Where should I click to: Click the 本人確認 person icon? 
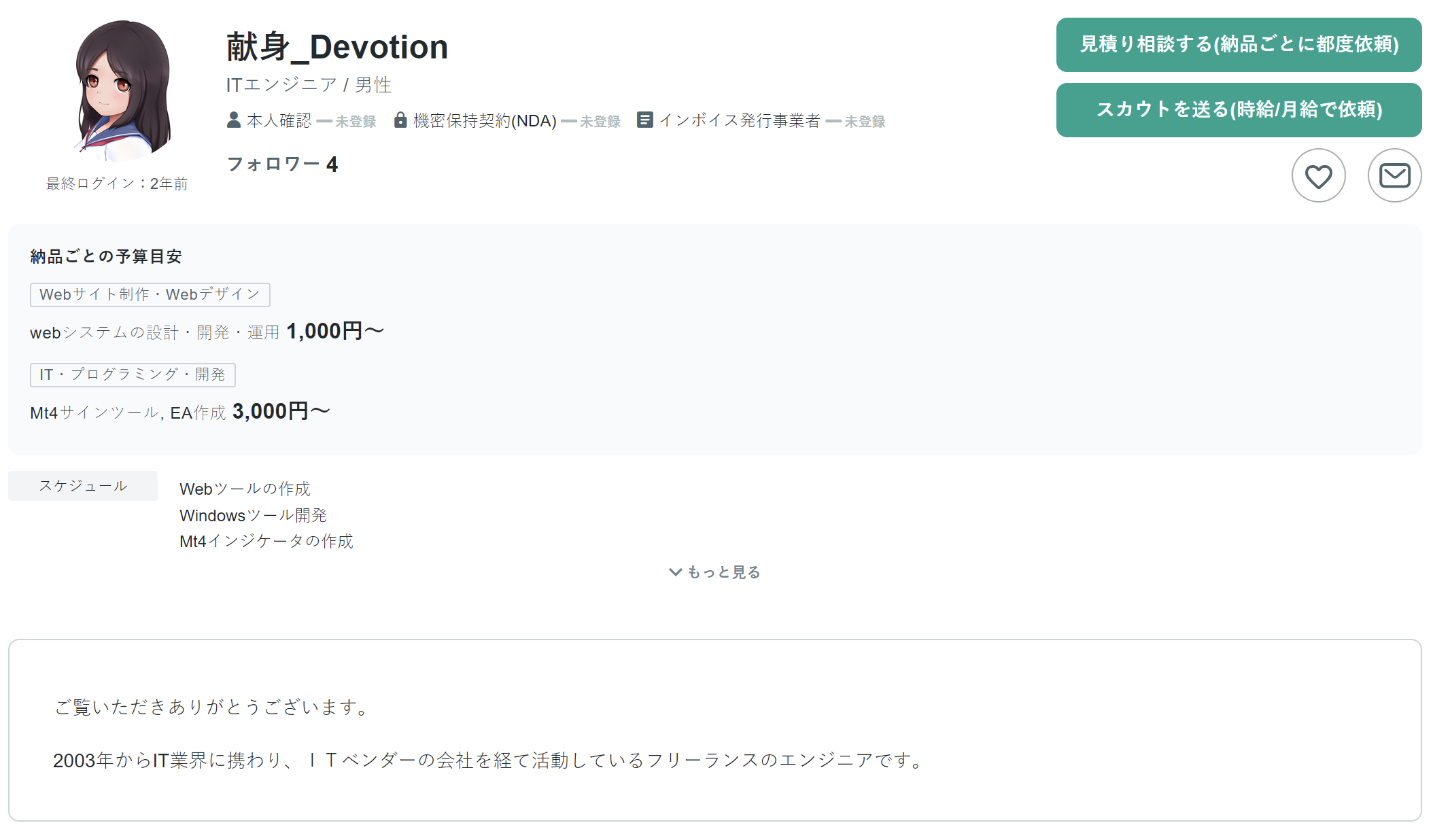pyautogui.click(x=234, y=120)
